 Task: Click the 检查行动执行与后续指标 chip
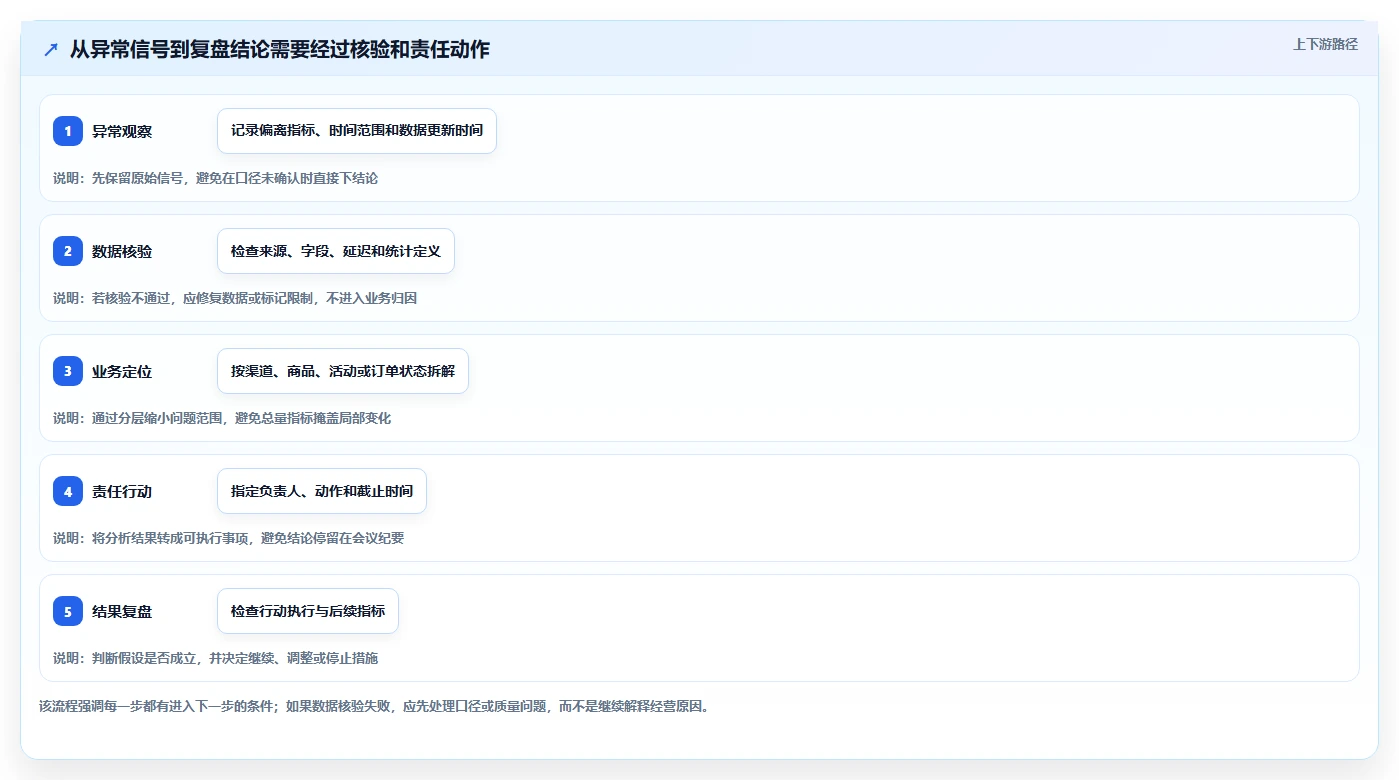308,611
